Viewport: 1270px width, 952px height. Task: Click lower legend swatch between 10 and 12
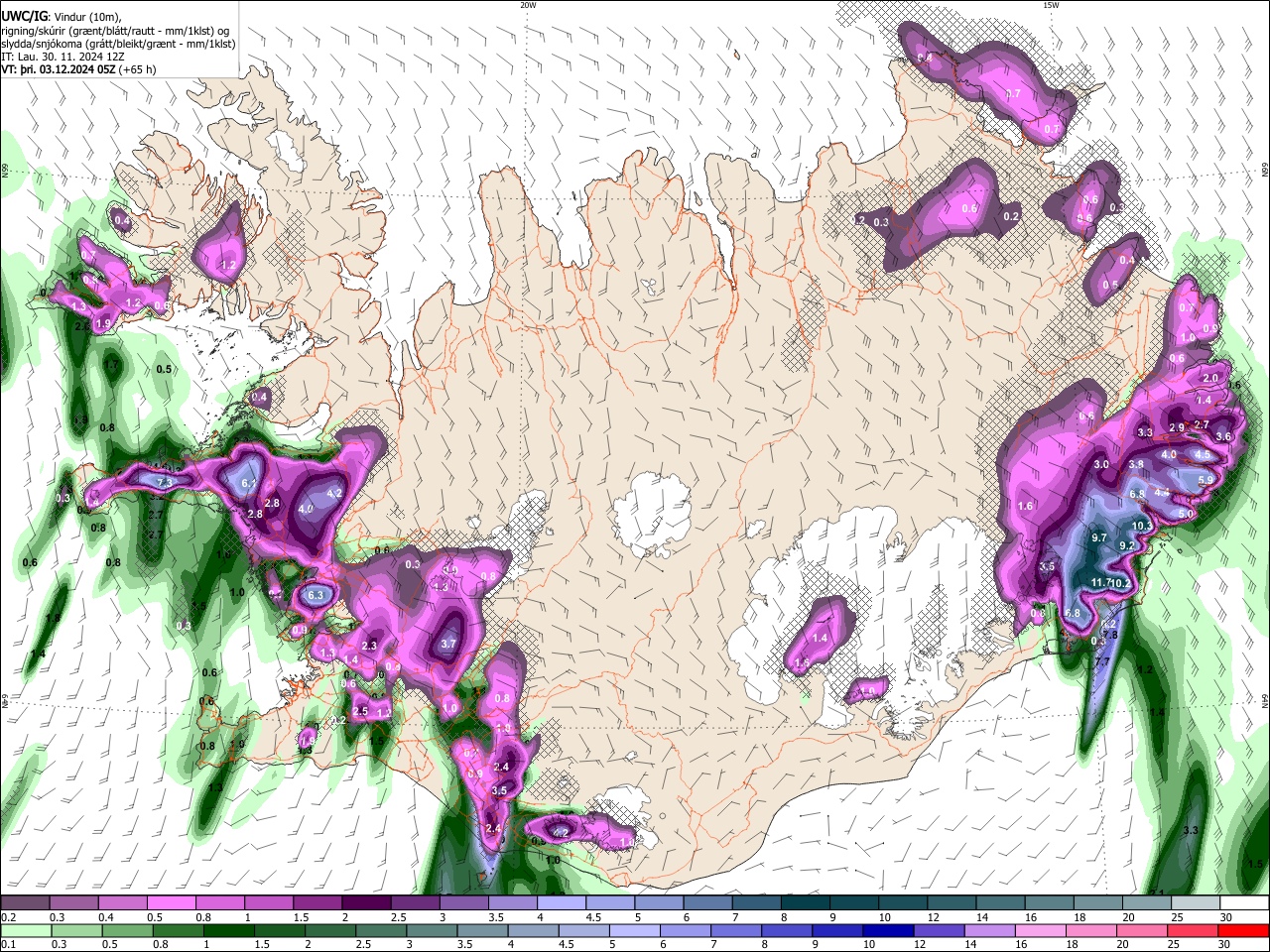[x=888, y=931]
